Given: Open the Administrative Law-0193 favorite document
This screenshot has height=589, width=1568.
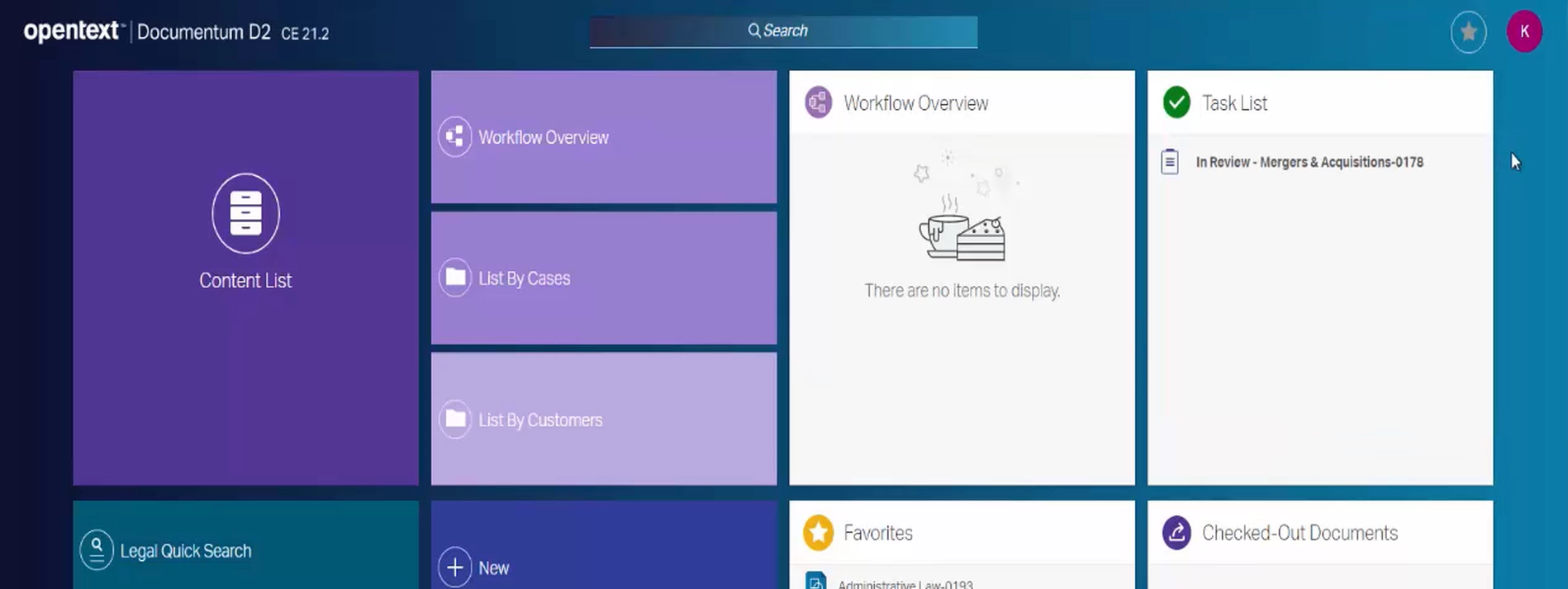Looking at the screenshot, I should pyautogui.click(x=905, y=584).
